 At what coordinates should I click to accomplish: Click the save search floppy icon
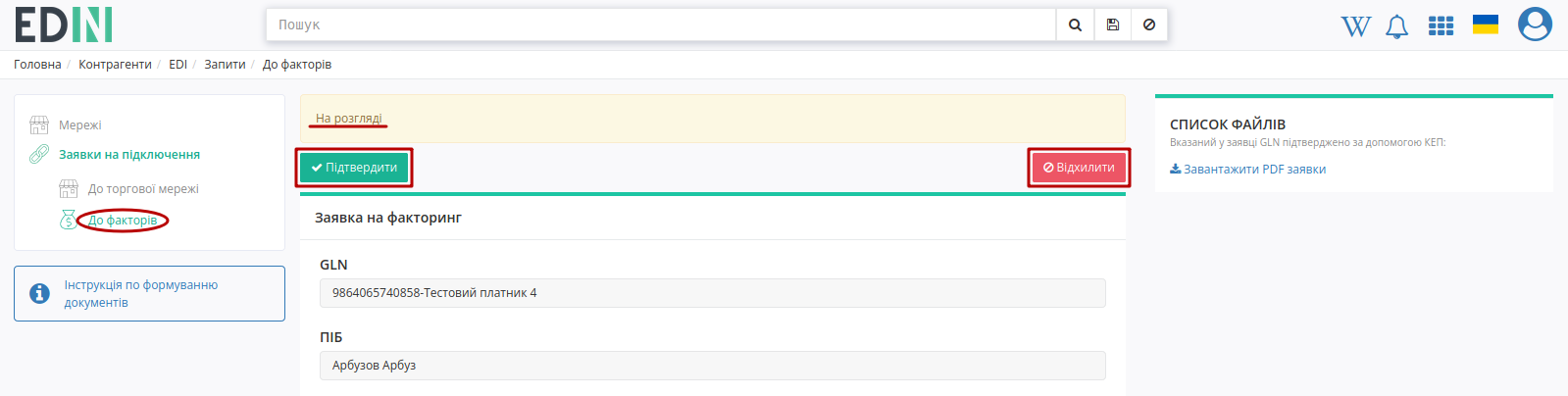point(1113,25)
